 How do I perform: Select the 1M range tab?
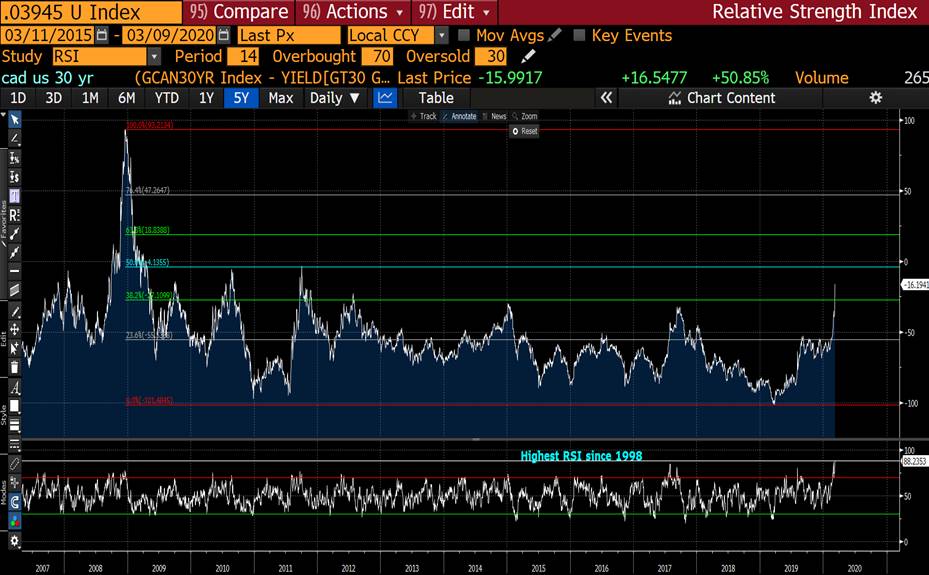point(90,98)
